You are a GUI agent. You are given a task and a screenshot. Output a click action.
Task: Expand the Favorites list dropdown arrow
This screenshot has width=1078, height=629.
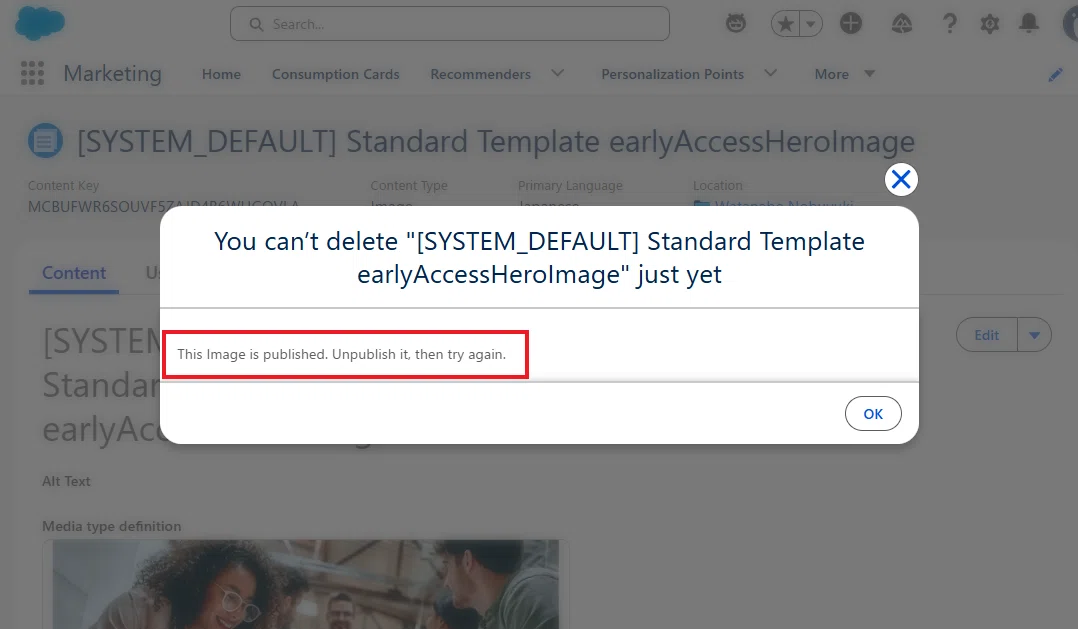click(811, 24)
